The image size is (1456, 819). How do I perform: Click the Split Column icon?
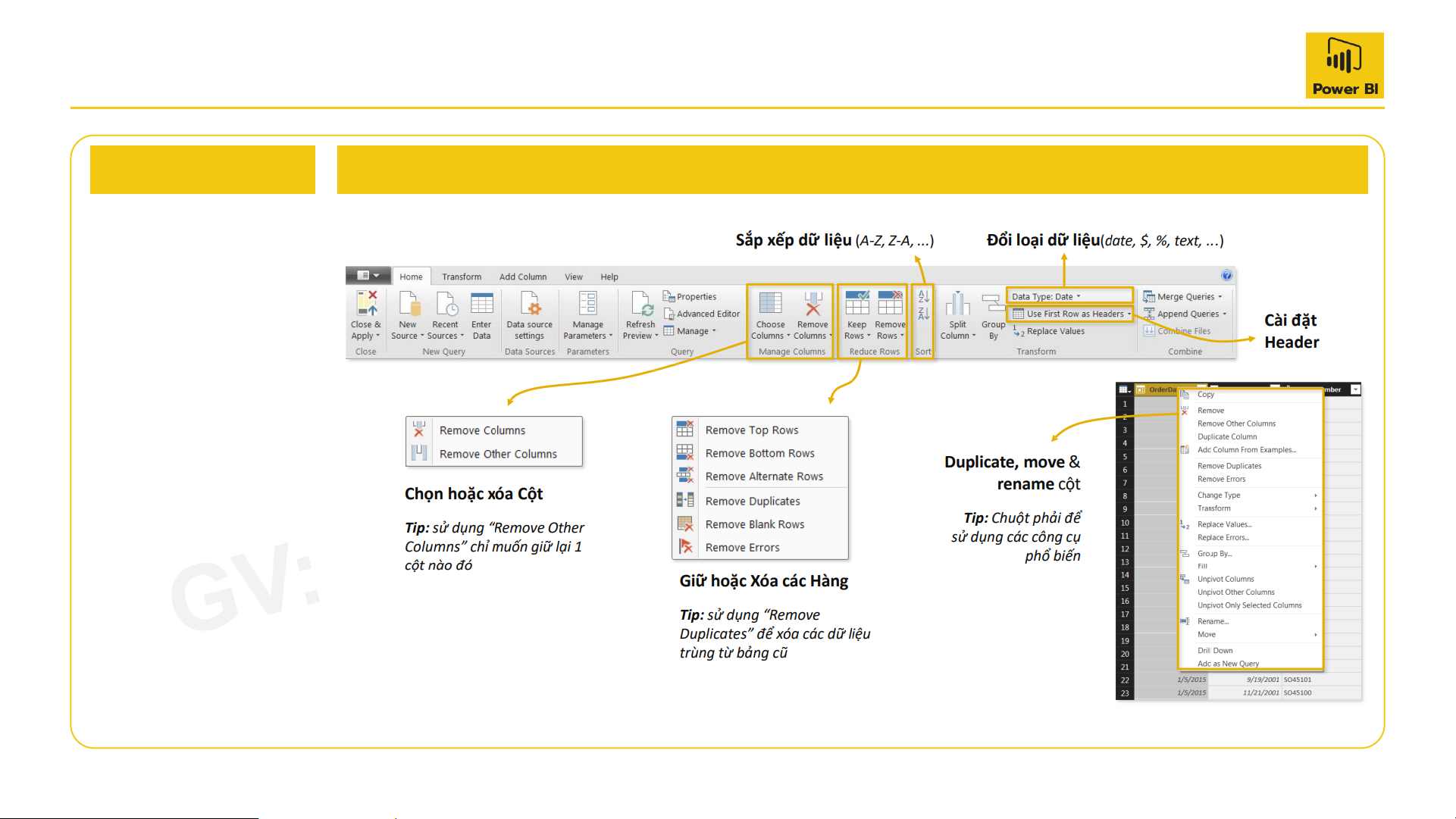click(957, 304)
